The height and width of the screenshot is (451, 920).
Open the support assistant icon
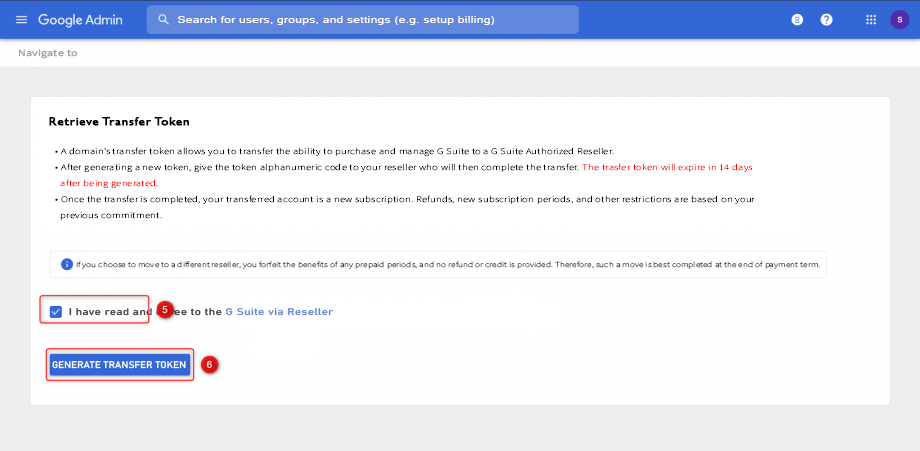[797, 19]
